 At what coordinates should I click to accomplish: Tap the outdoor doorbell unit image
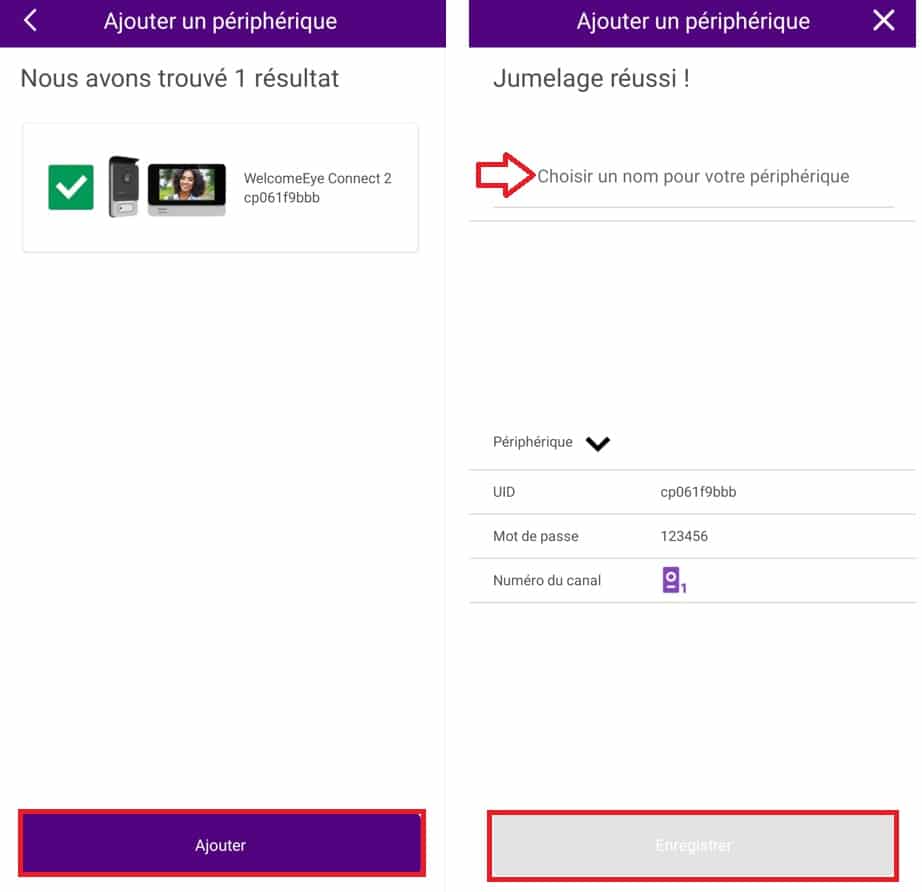[x=124, y=186]
